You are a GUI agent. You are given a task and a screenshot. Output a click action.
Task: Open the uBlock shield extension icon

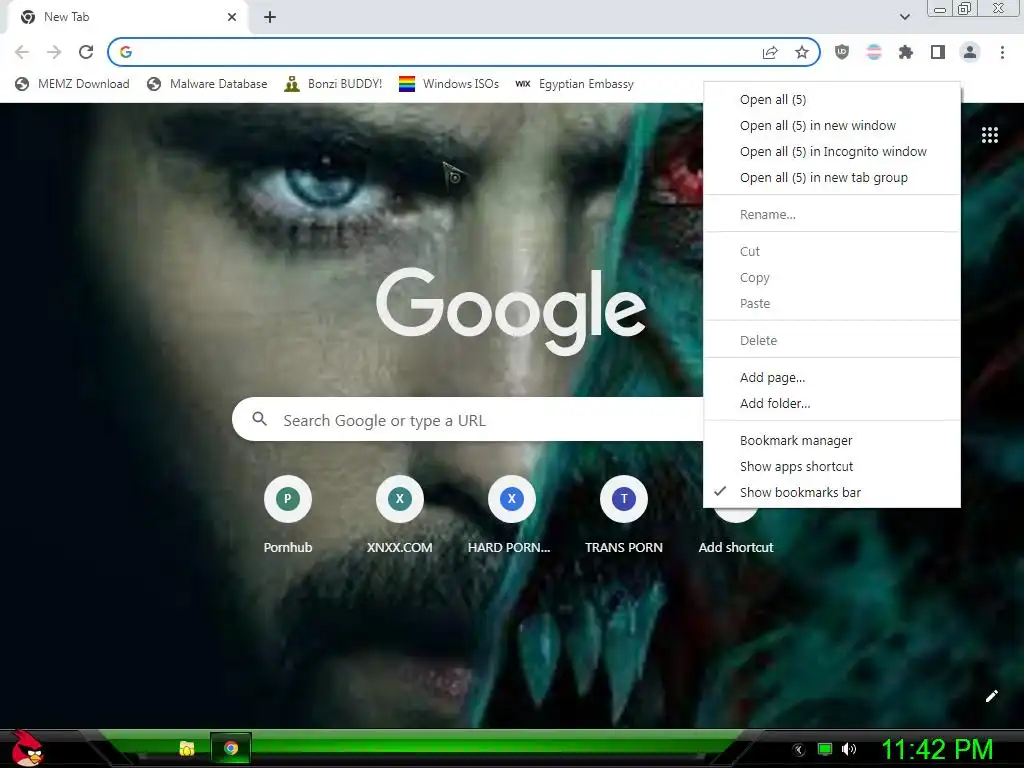click(842, 52)
